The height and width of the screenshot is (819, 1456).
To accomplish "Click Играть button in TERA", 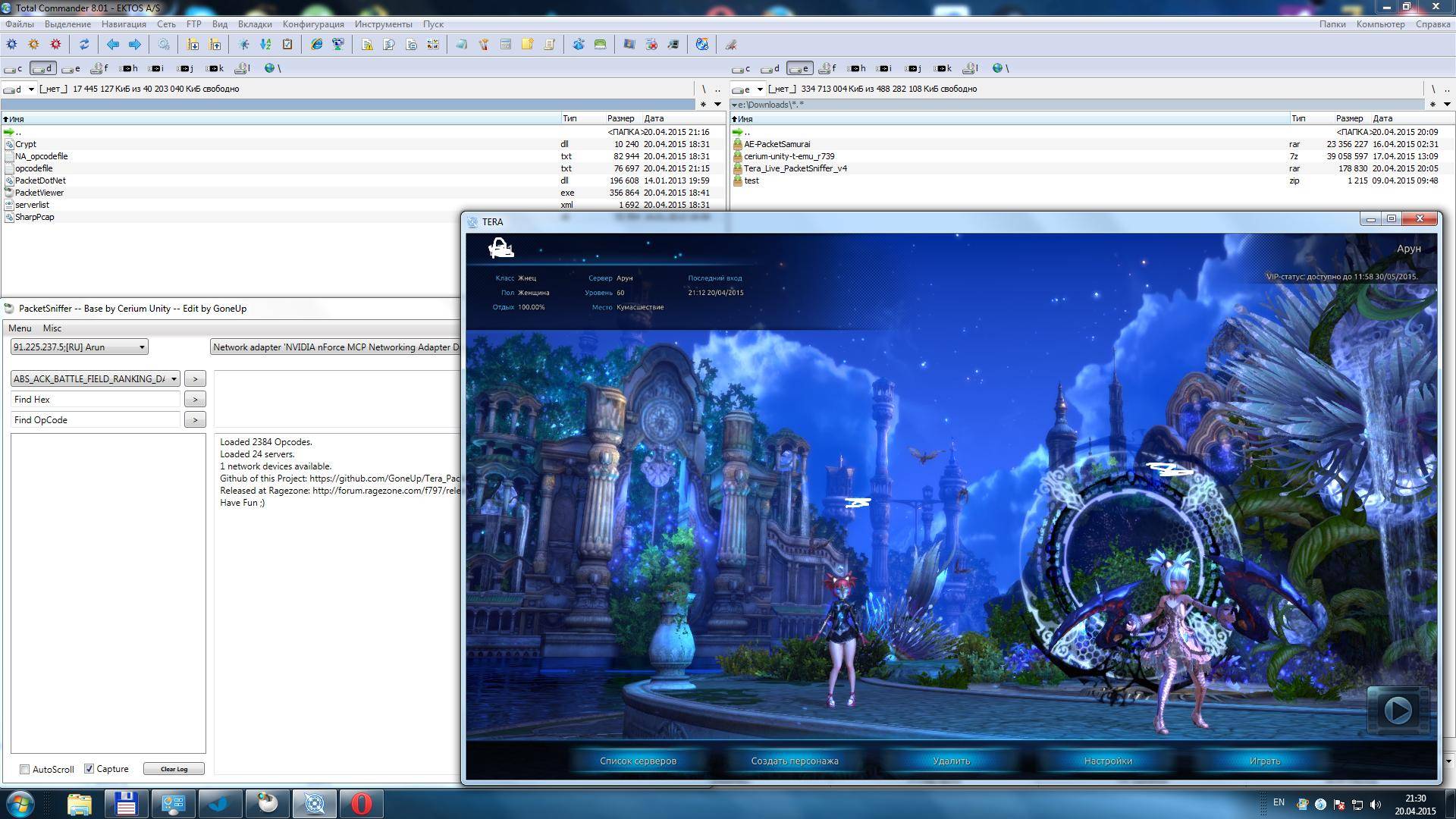I will coord(1264,761).
